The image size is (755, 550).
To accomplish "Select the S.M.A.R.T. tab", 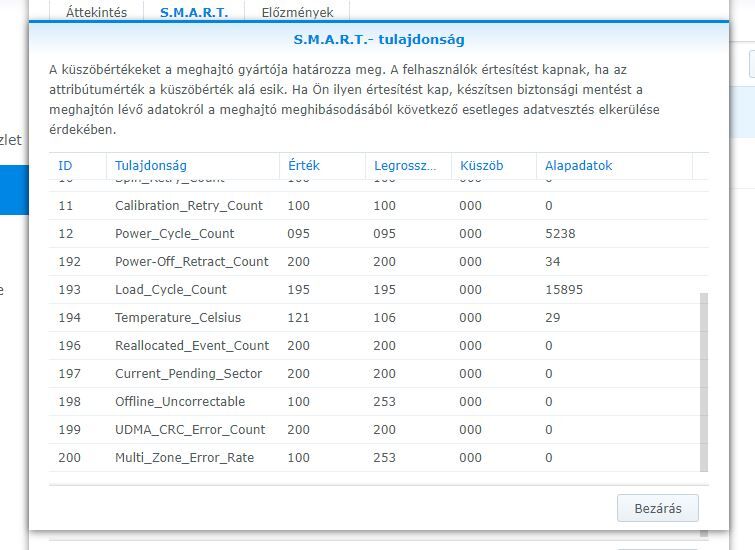I will click(194, 12).
